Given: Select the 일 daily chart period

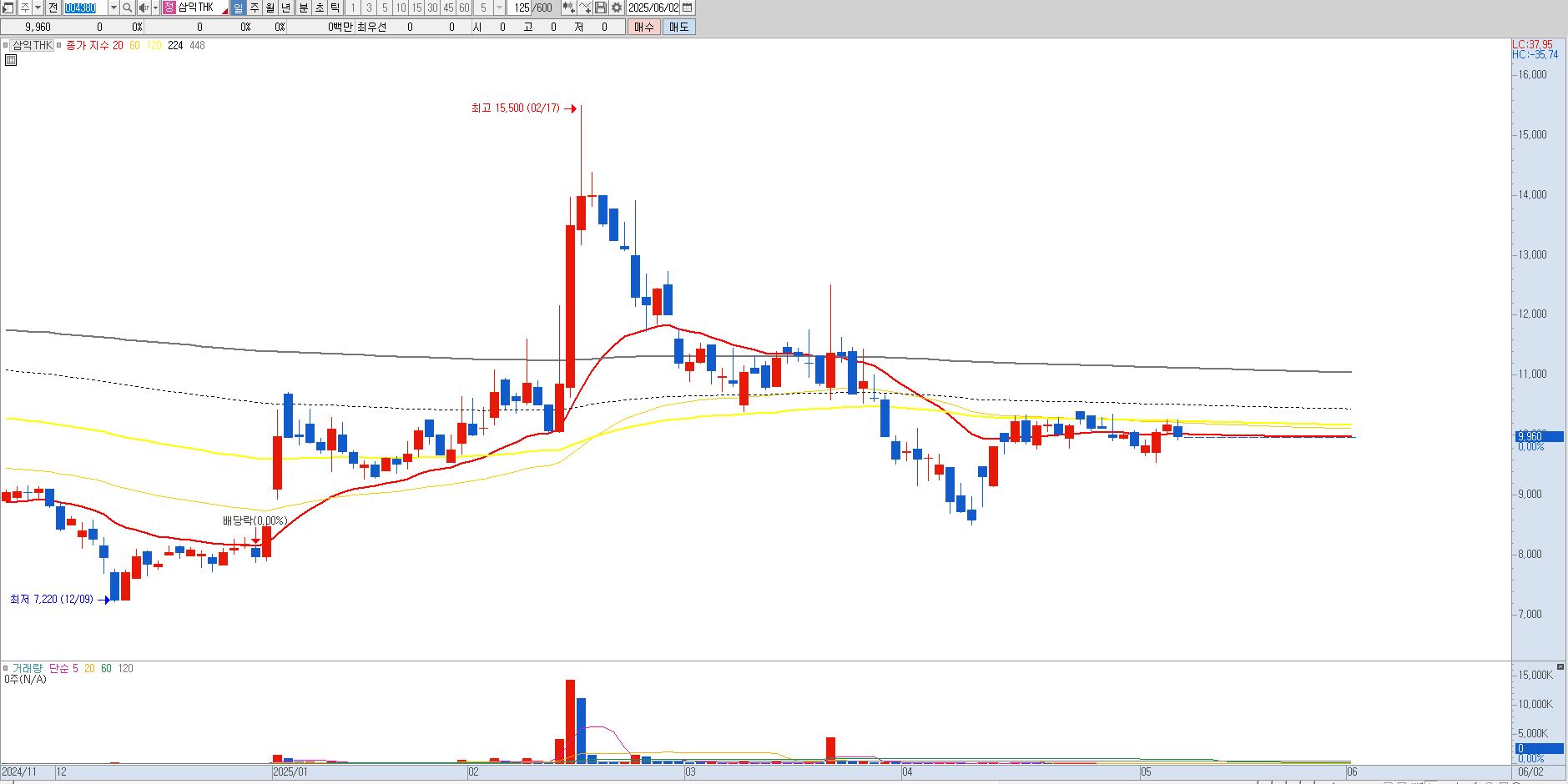Looking at the screenshot, I should [239, 8].
